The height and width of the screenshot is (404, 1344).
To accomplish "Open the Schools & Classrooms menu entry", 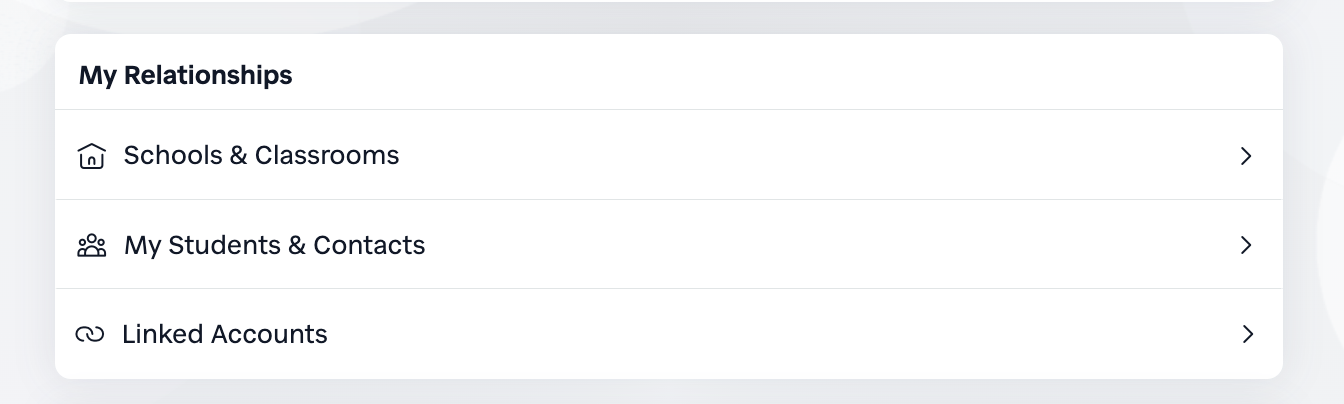I will pyautogui.click(x=261, y=156).
